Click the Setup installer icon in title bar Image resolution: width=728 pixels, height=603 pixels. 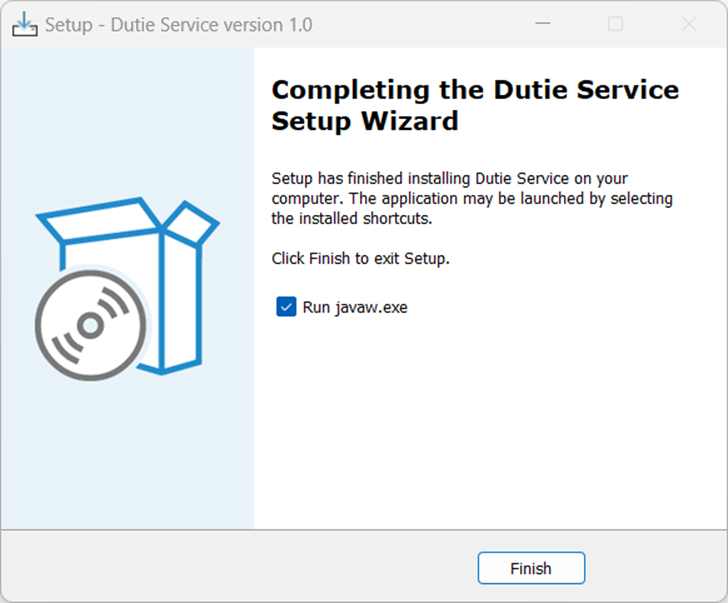click(x=24, y=23)
